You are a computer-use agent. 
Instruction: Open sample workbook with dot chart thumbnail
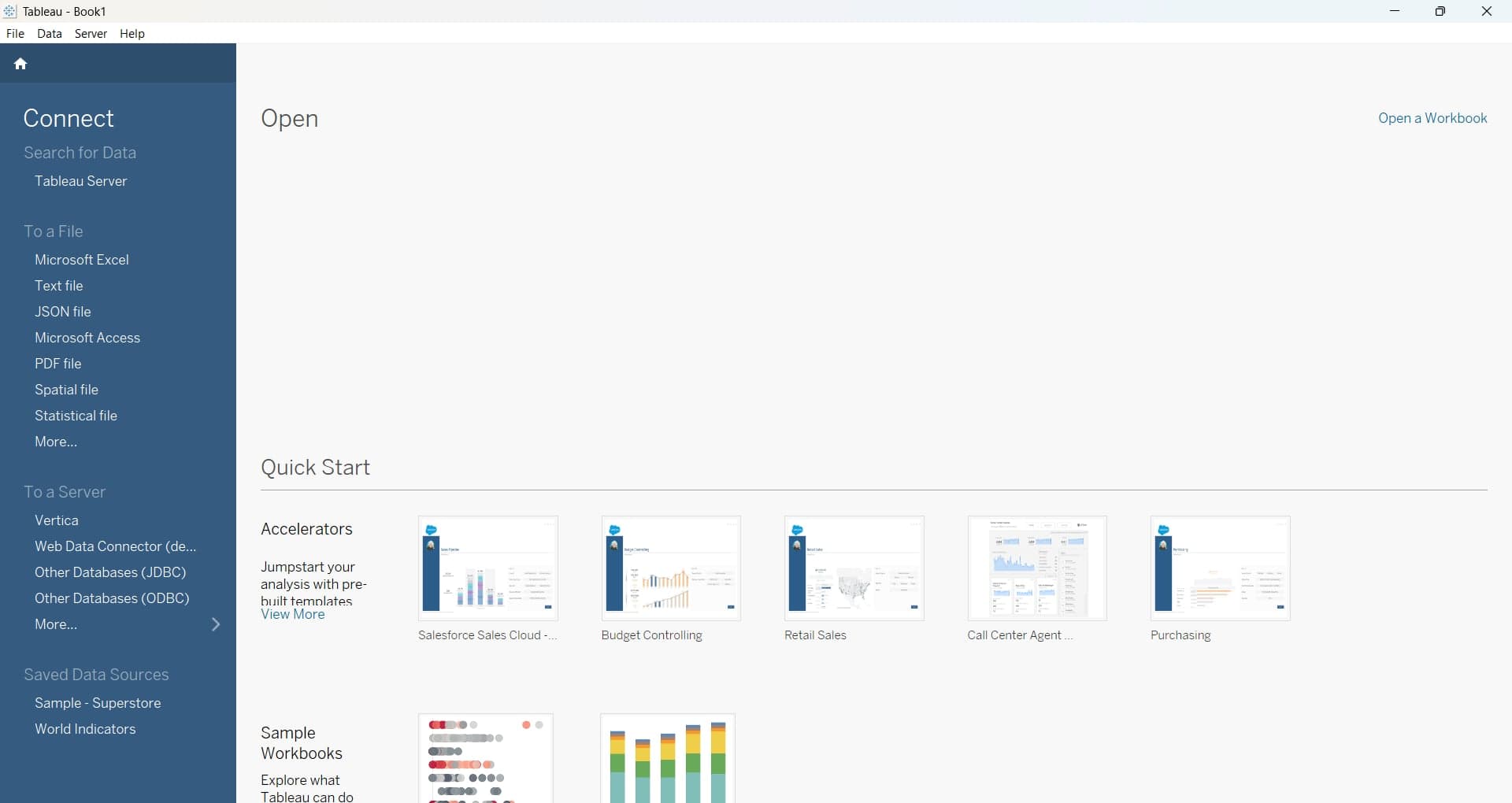(x=486, y=758)
